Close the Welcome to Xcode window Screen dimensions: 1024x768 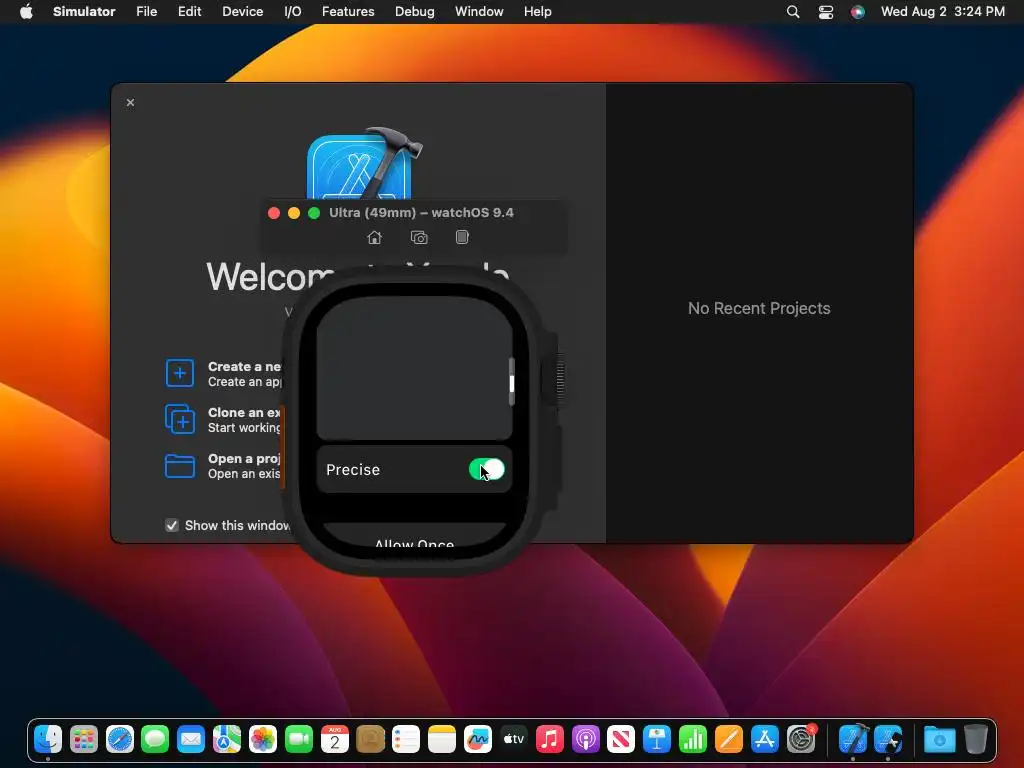pos(131,103)
